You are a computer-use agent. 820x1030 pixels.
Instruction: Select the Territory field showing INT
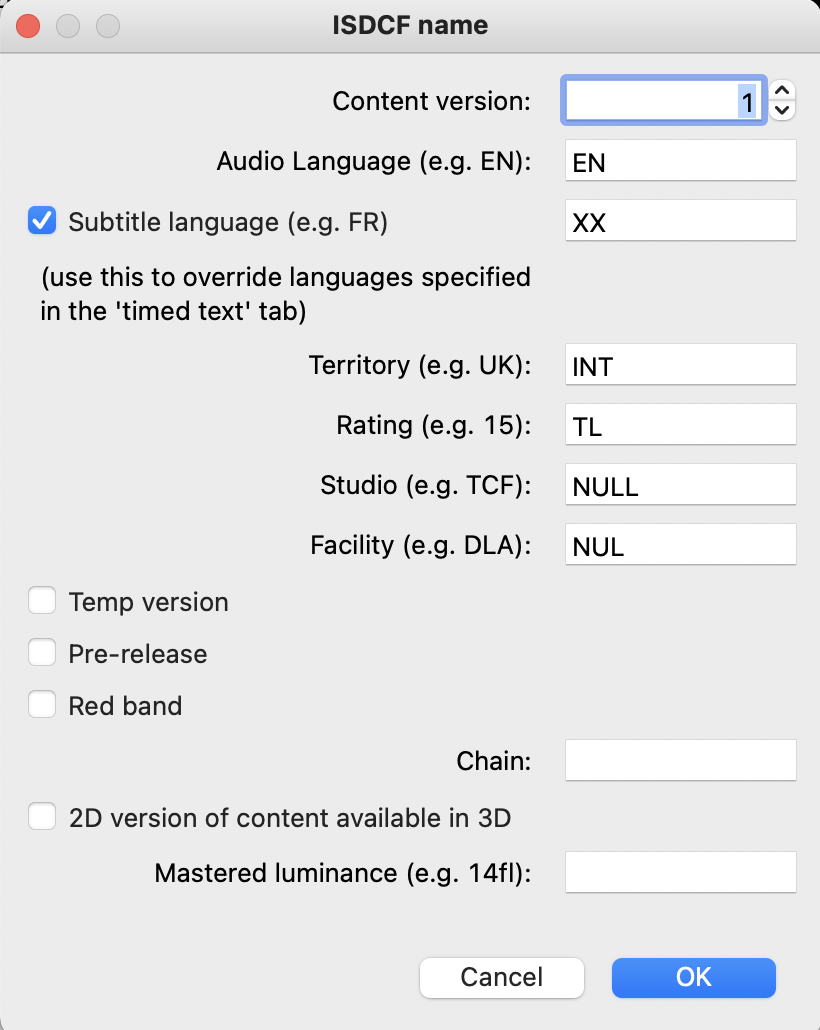coord(681,365)
